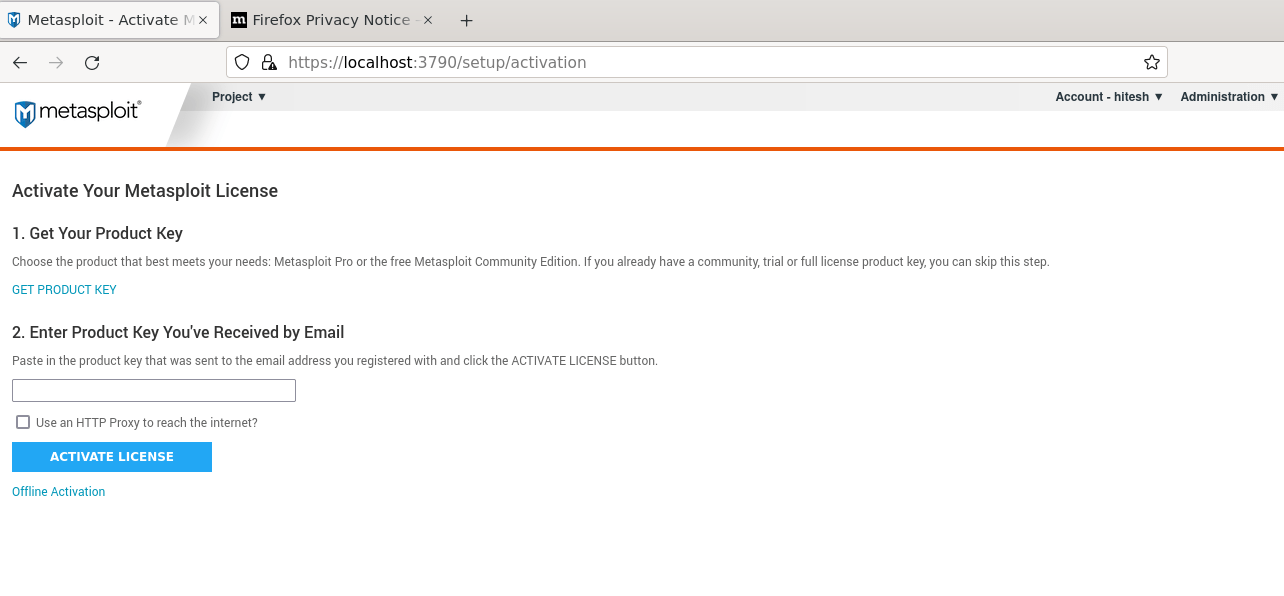Click the "Choose the product that best meets" paragraph
This screenshot has width=1284, height=596.
pyautogui.click(x=531, y=262)
